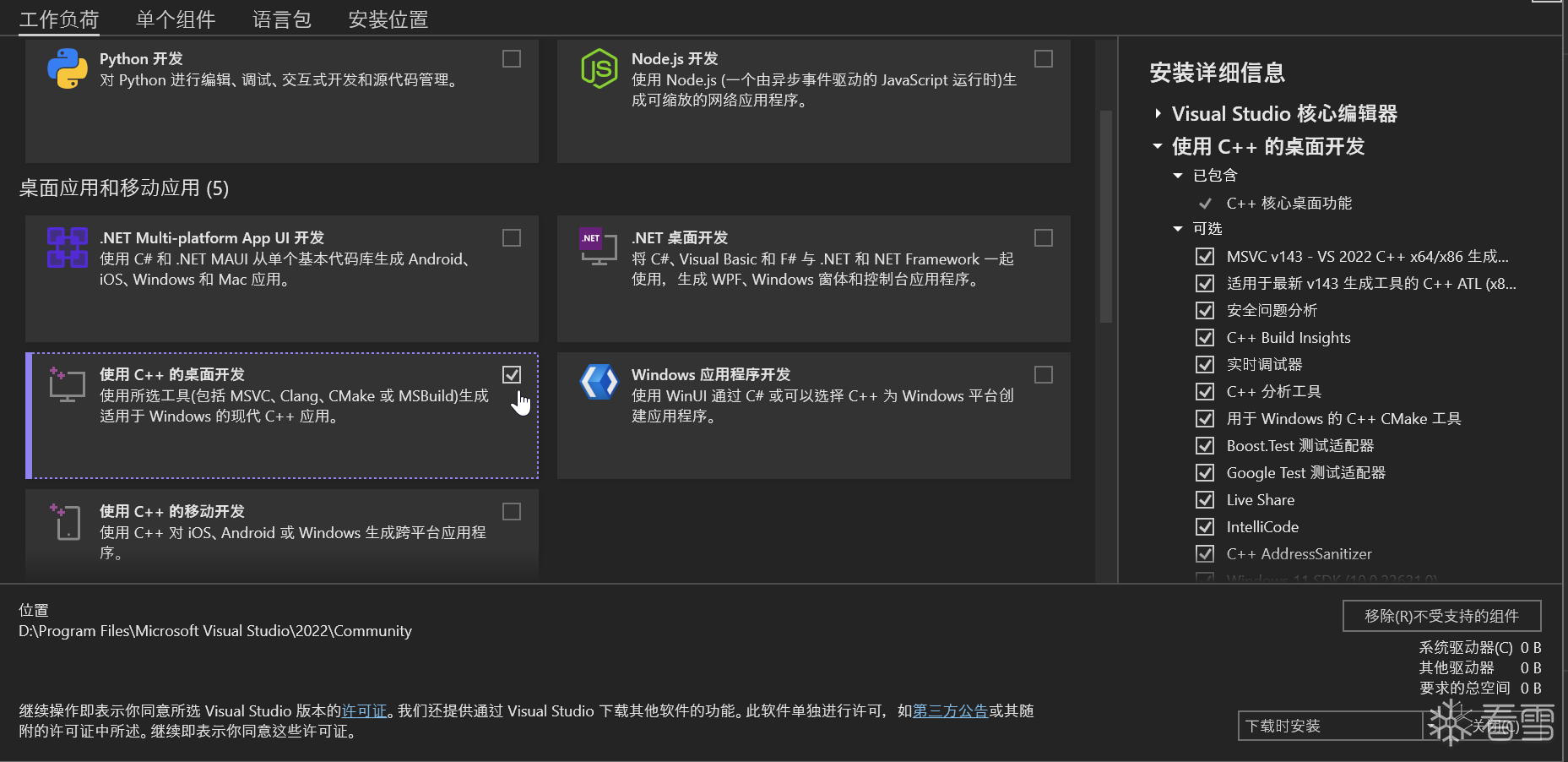Screen dimensions: 1568x762
Task: Click the 安装详细信息 heading
Action: tap(1217, 73)
